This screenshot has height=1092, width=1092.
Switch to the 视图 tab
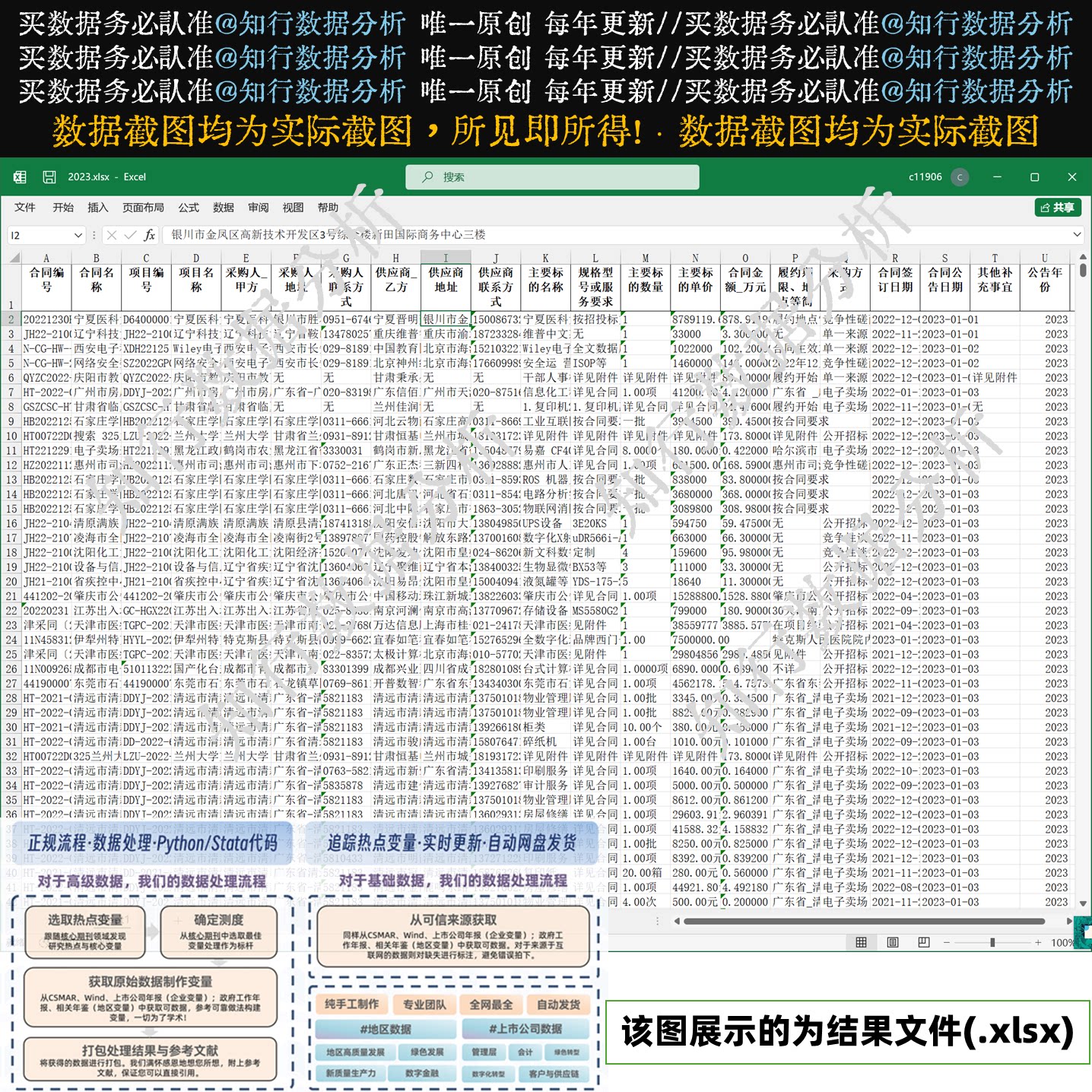294,208
